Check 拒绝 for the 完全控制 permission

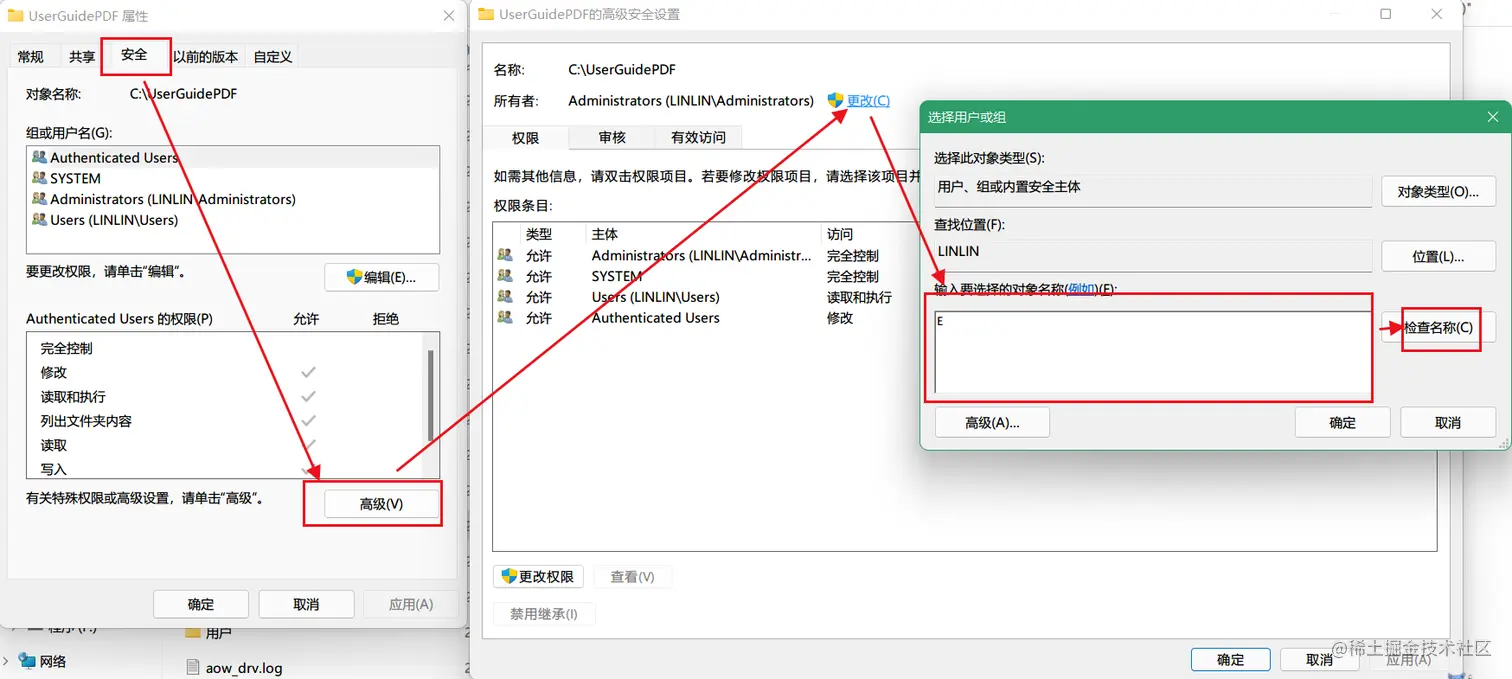[x=385, y=349]
